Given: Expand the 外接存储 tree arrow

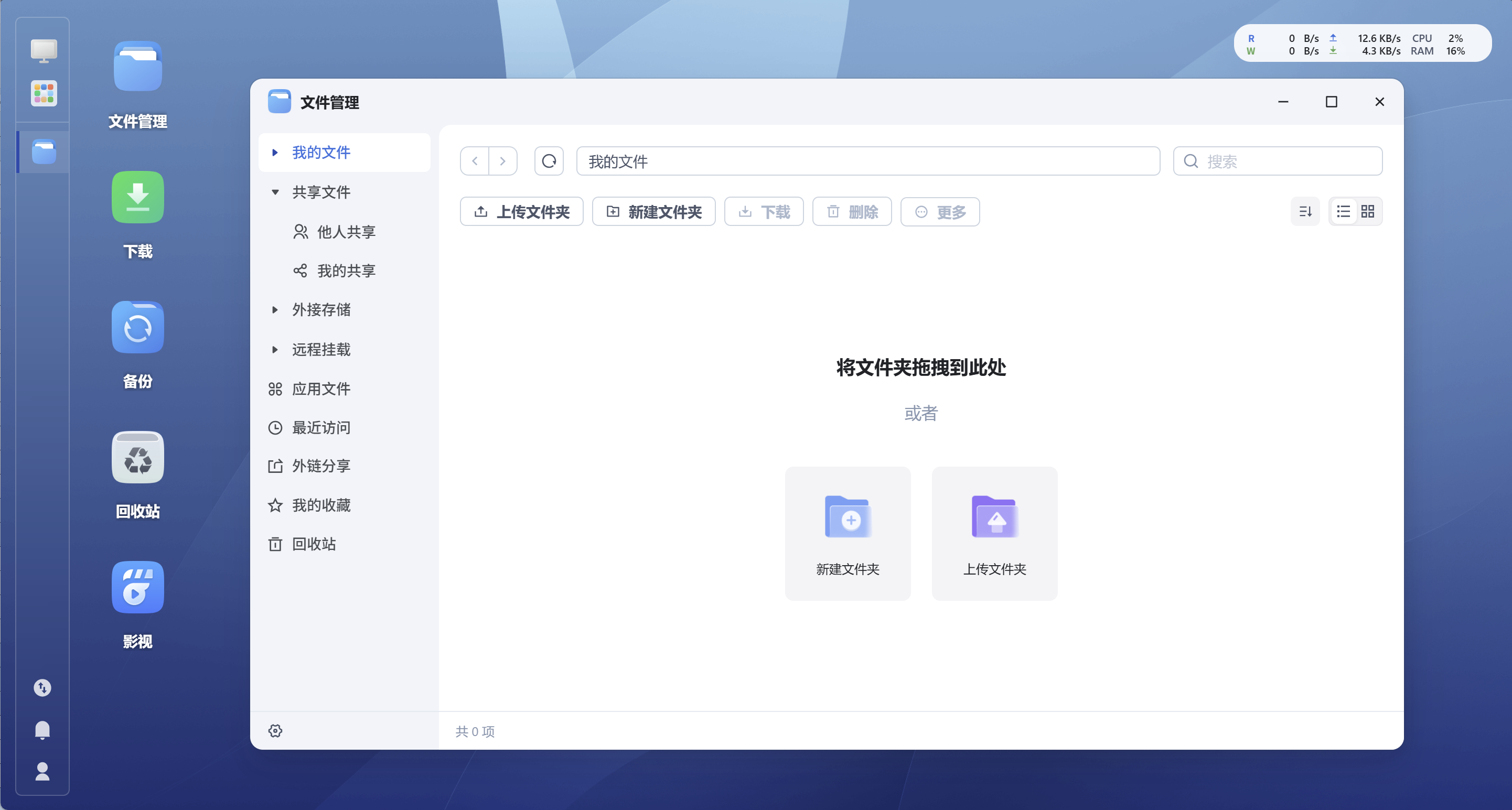Looking at the screenshot, I should coord(275,310).
